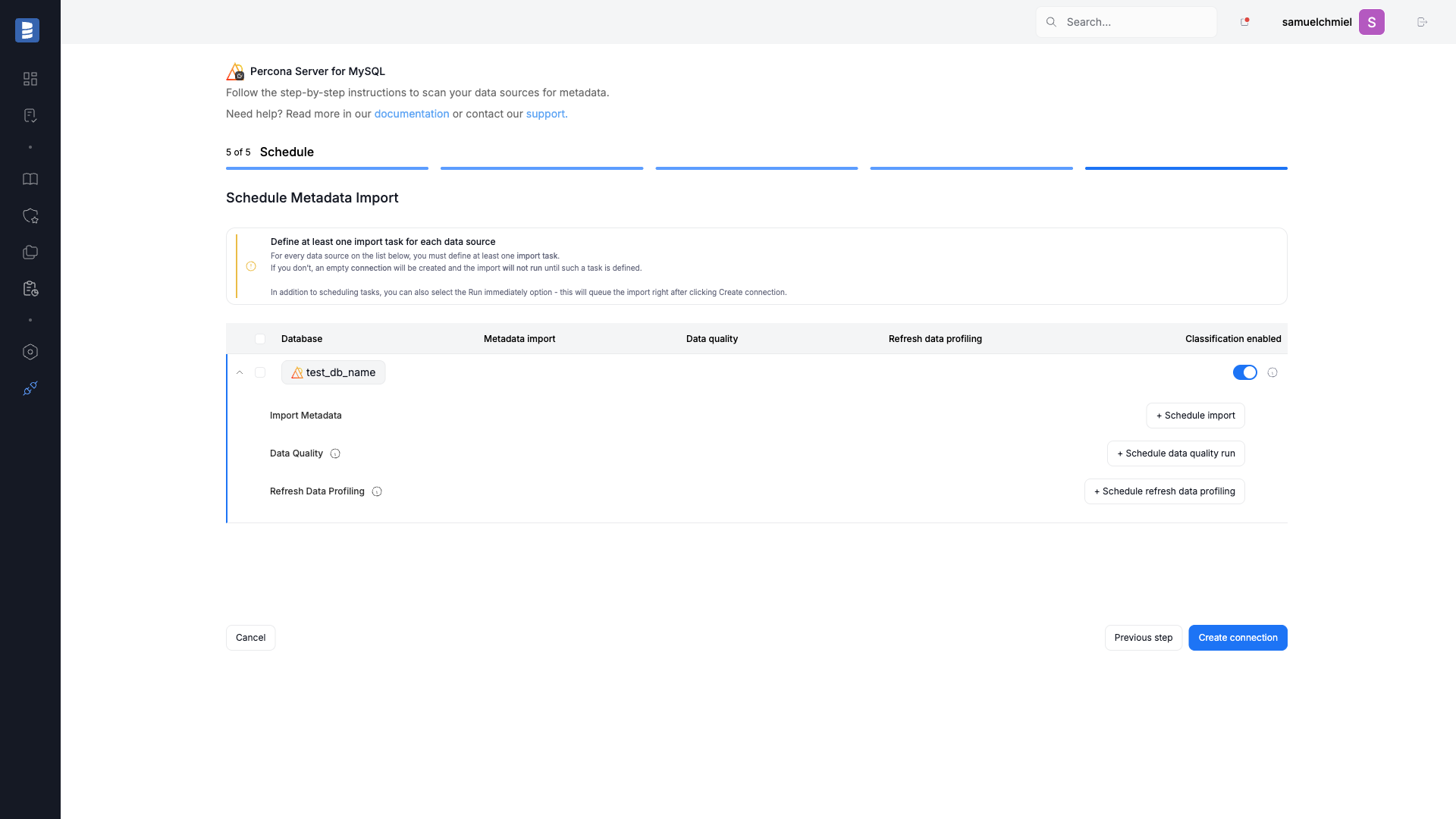Collapse the test_db_name row chevron

click(240, 372)
